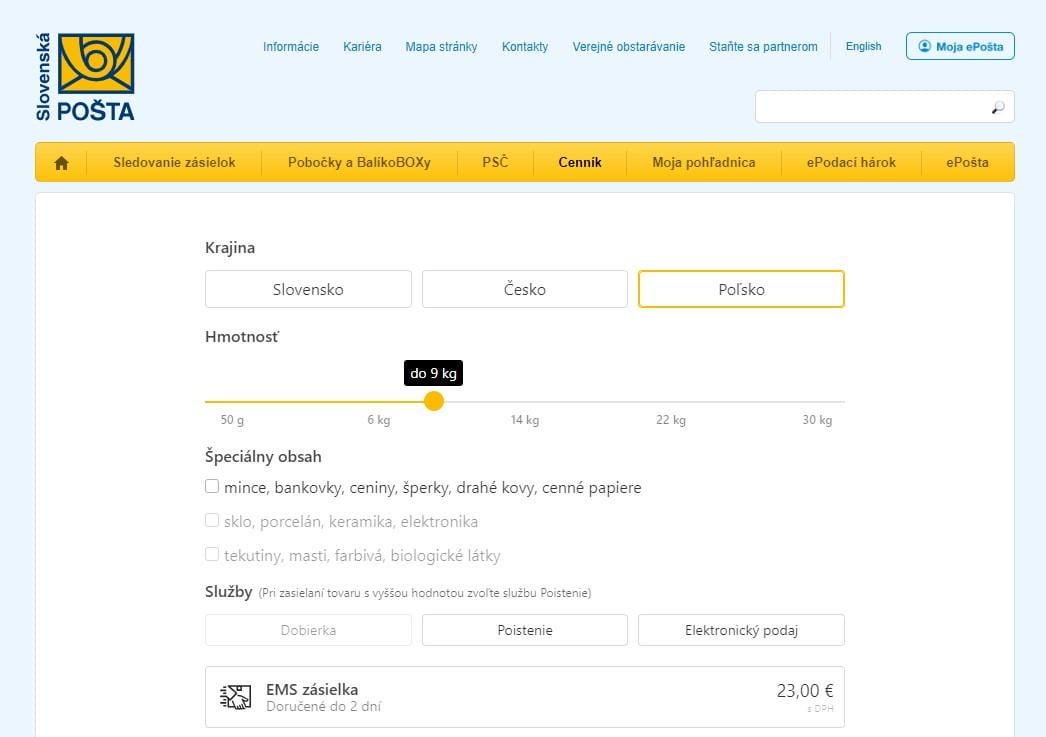Check the mince, bankovky, ceniny checkbox
1046x737 pixels.
212,487
